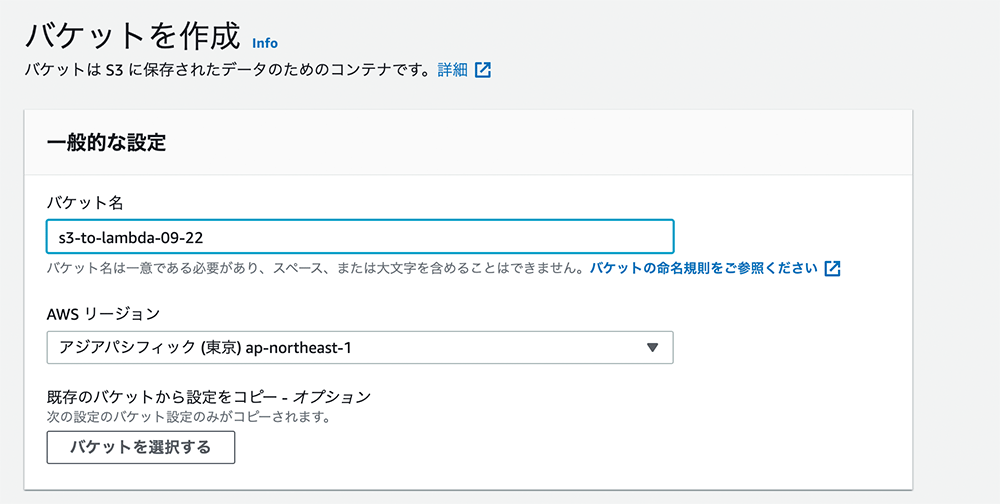Image resolution: width=1000 pixels, height=504 pixels.
Task: Click the s3-to-lambda-09-22 text in field
Action: 131,237
